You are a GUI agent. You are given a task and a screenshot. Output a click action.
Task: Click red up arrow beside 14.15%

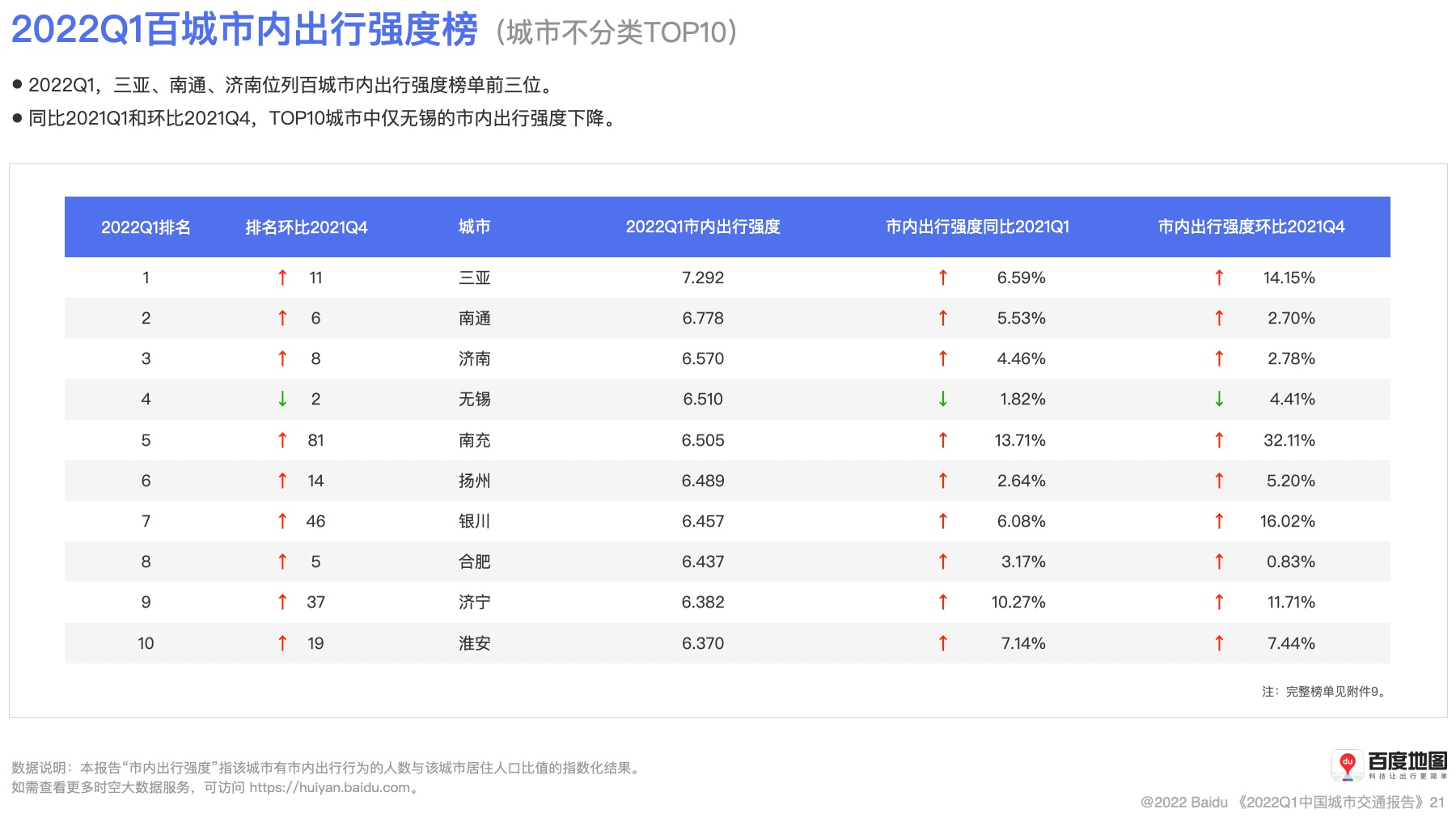[x=1219, y=278]
